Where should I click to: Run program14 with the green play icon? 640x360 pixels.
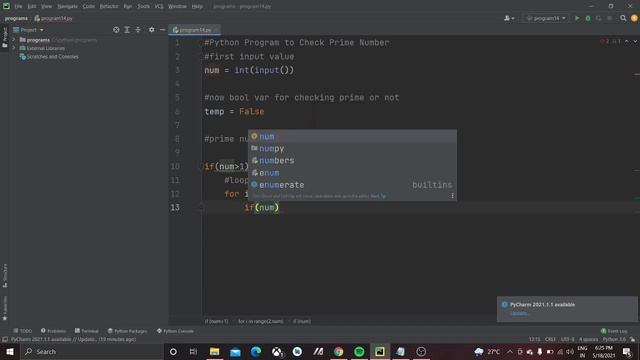point(577,18)
